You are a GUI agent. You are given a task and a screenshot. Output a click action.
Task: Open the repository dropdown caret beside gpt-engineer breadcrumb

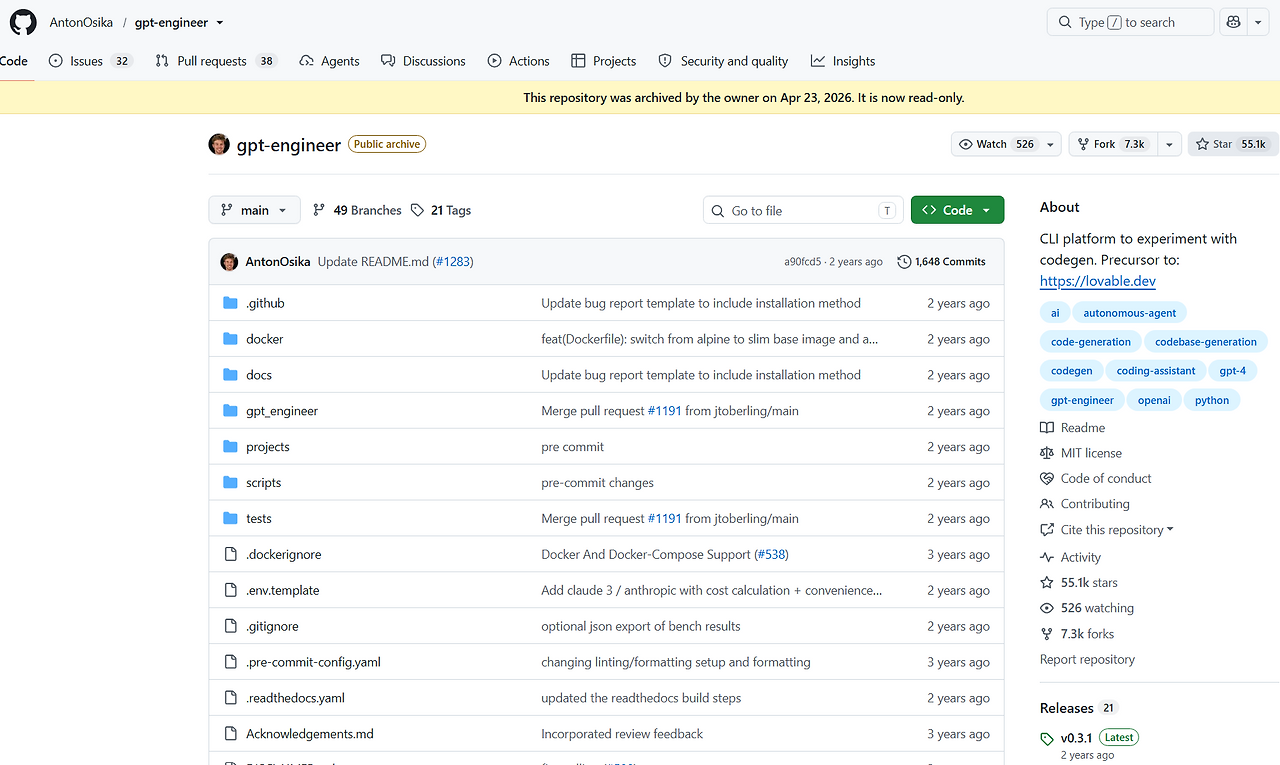(x=220, y=23)
